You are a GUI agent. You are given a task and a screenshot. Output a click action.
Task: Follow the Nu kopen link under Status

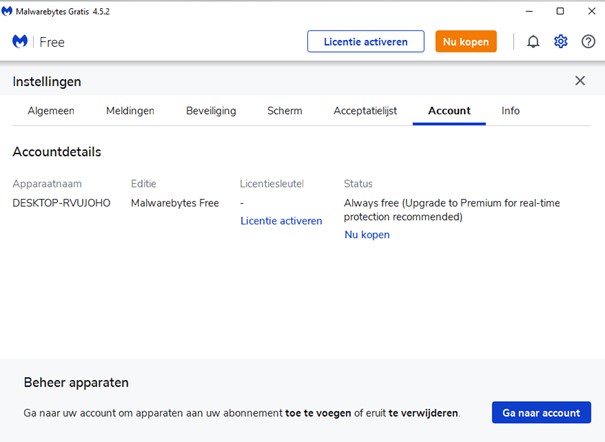click(x=367, y=235)
